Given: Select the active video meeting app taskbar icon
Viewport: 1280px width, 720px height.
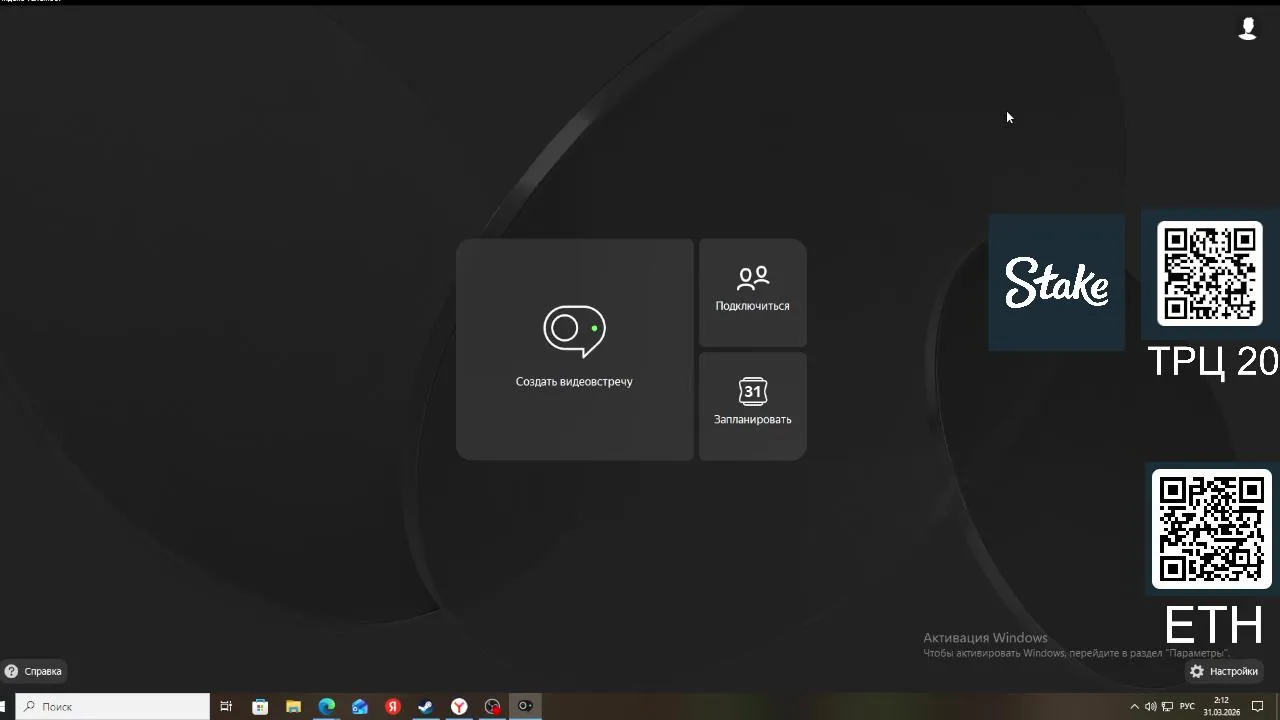Looking at the screenshot, I should [x=525, y=706].
